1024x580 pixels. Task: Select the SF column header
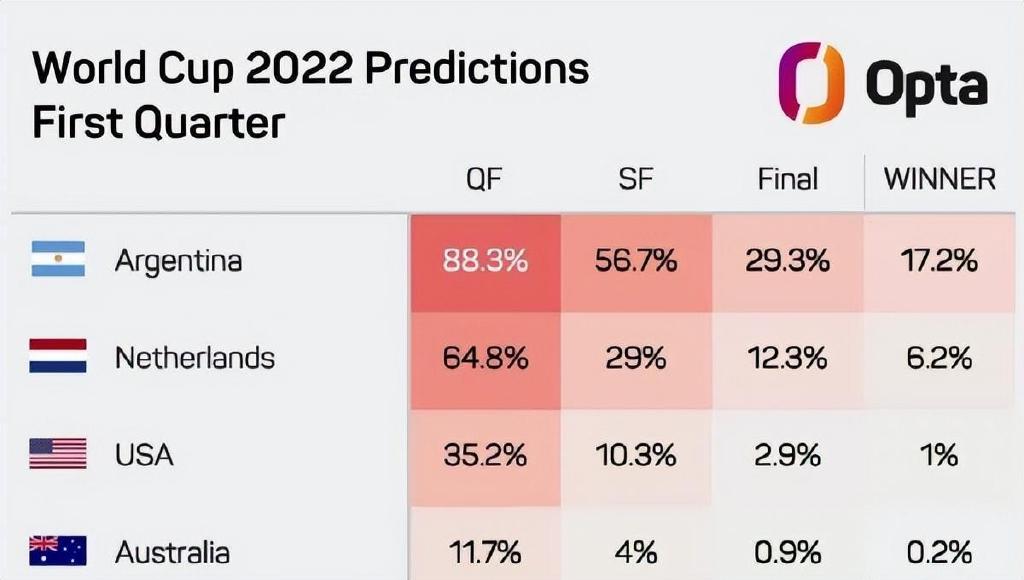(x=635, y=179)
